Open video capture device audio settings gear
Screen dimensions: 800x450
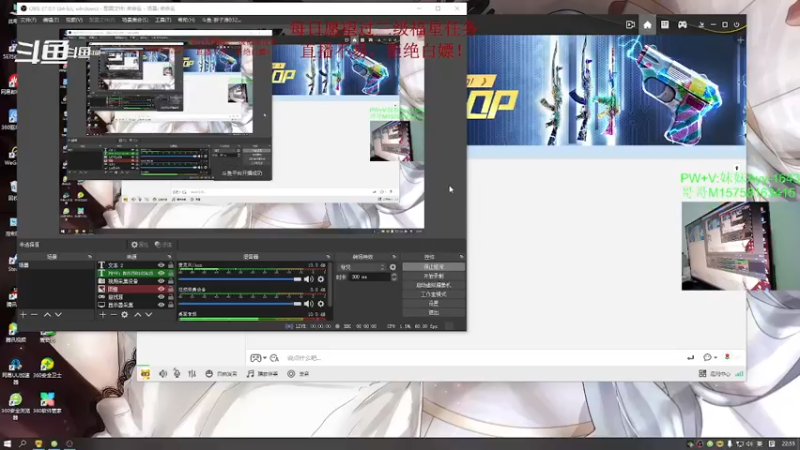pos(321,304)
